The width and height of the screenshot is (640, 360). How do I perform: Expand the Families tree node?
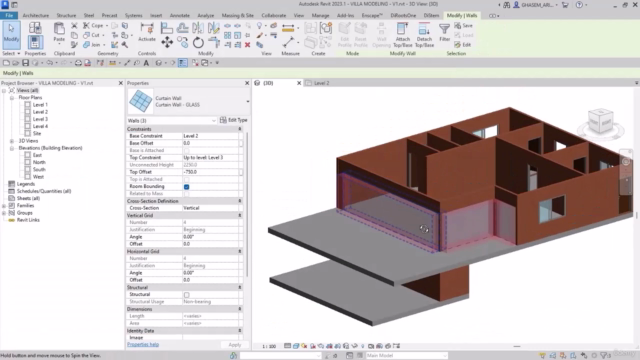click(4, 206)
